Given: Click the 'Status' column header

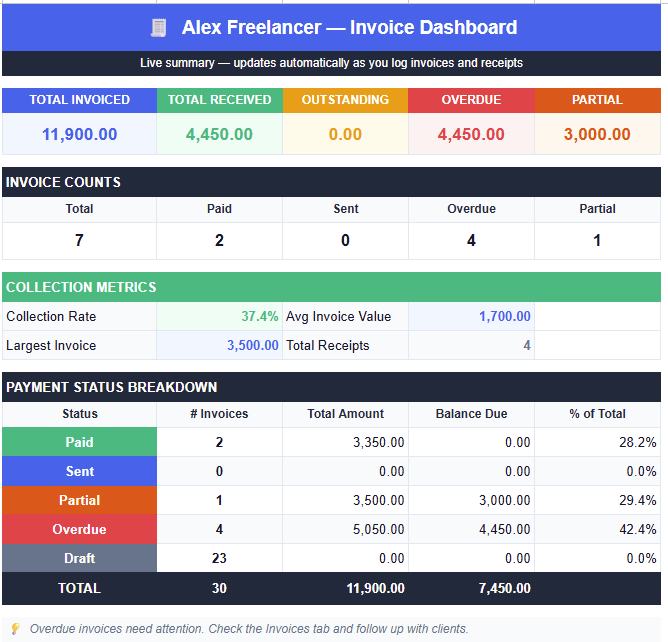Looking at the screenshot, I should click(x=80, y=414).
